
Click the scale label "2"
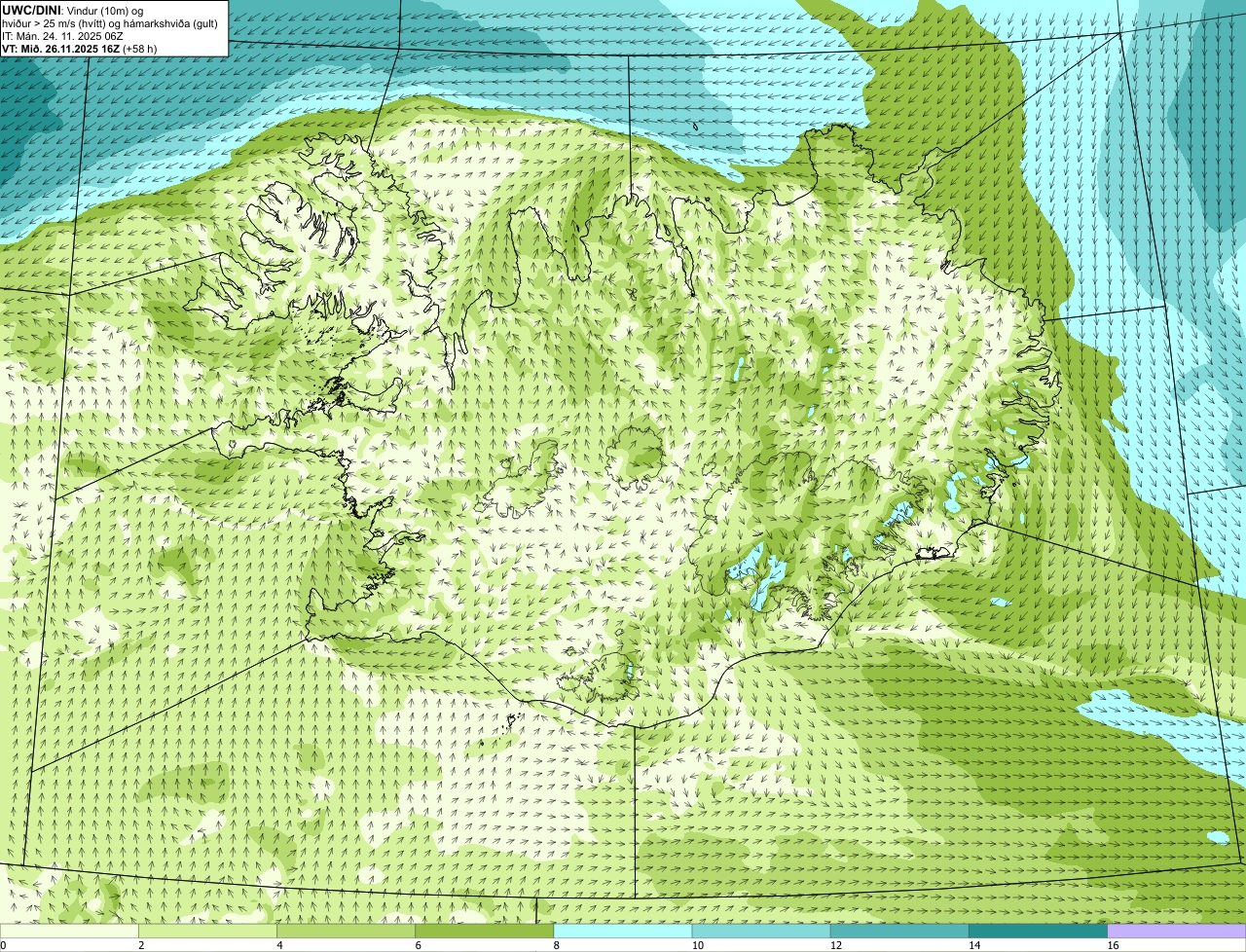(141, 945)
